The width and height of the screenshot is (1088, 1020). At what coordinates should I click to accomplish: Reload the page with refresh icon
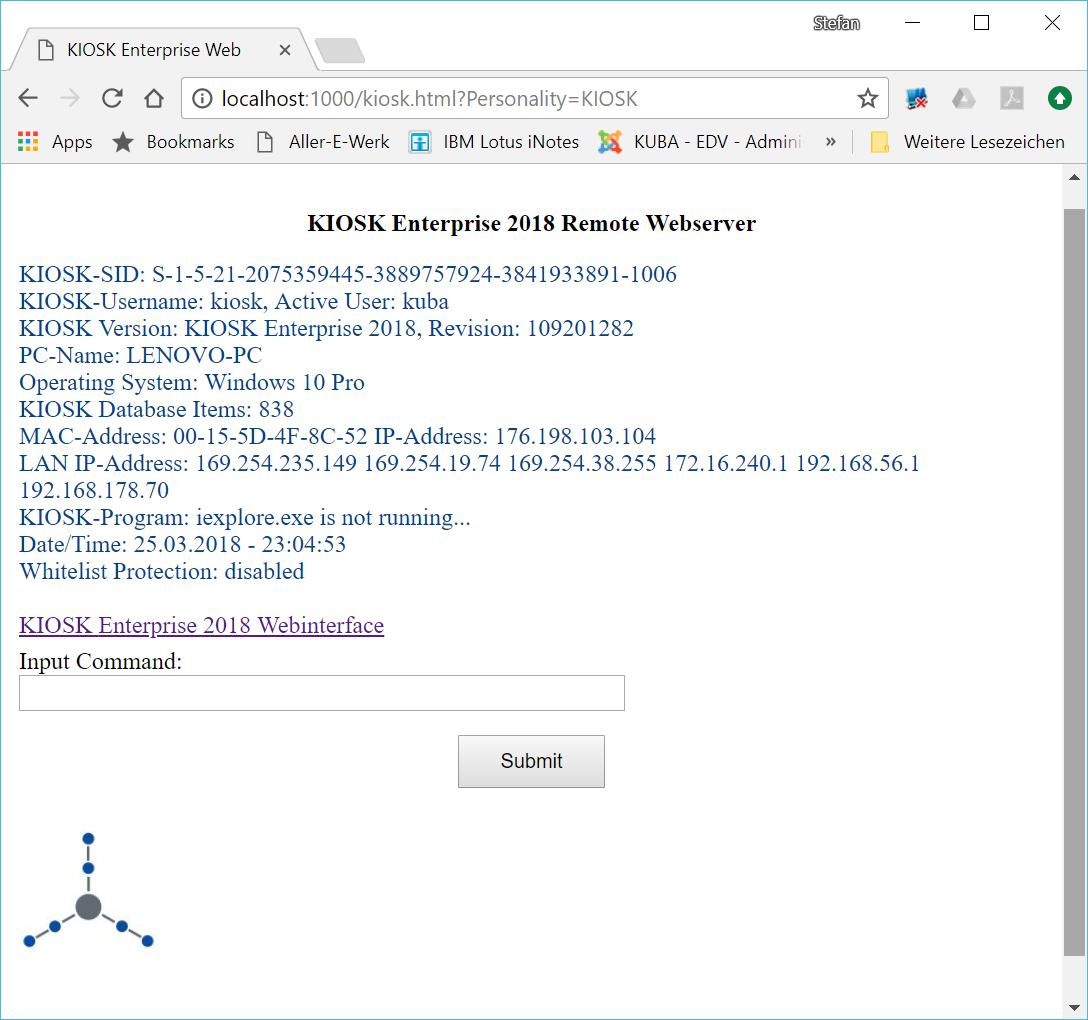click(x=112, y=98)
